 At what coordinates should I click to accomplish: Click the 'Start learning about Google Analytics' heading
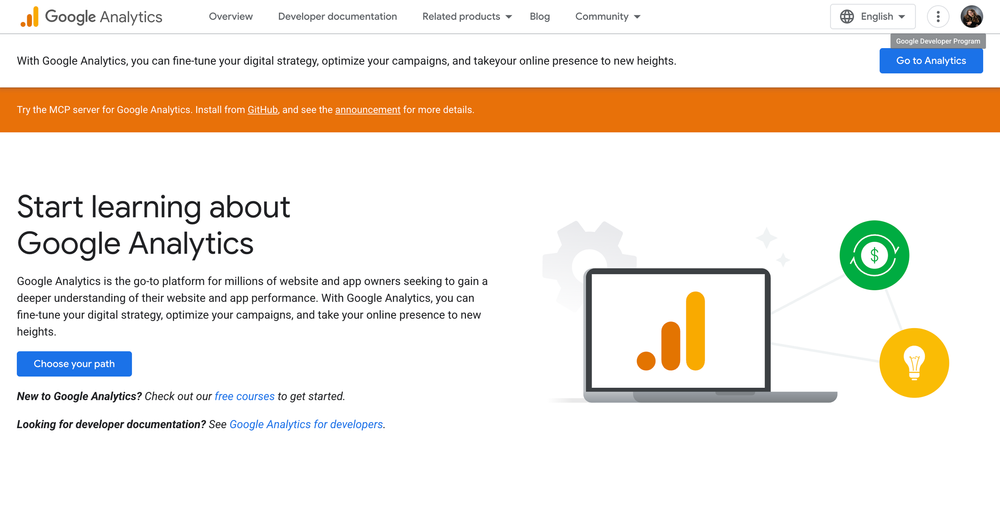tap(154, 225)
